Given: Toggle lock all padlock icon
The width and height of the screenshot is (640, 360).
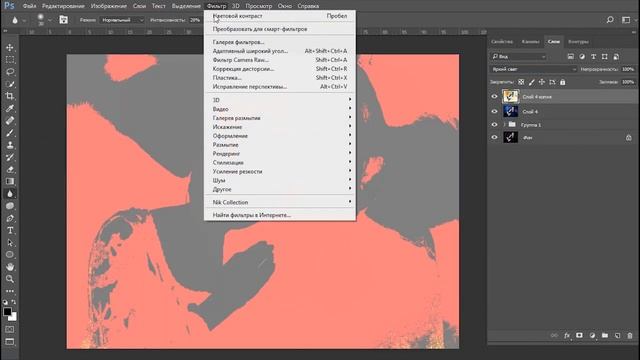Looking at the screenshot, I should (x=562, y=82).
